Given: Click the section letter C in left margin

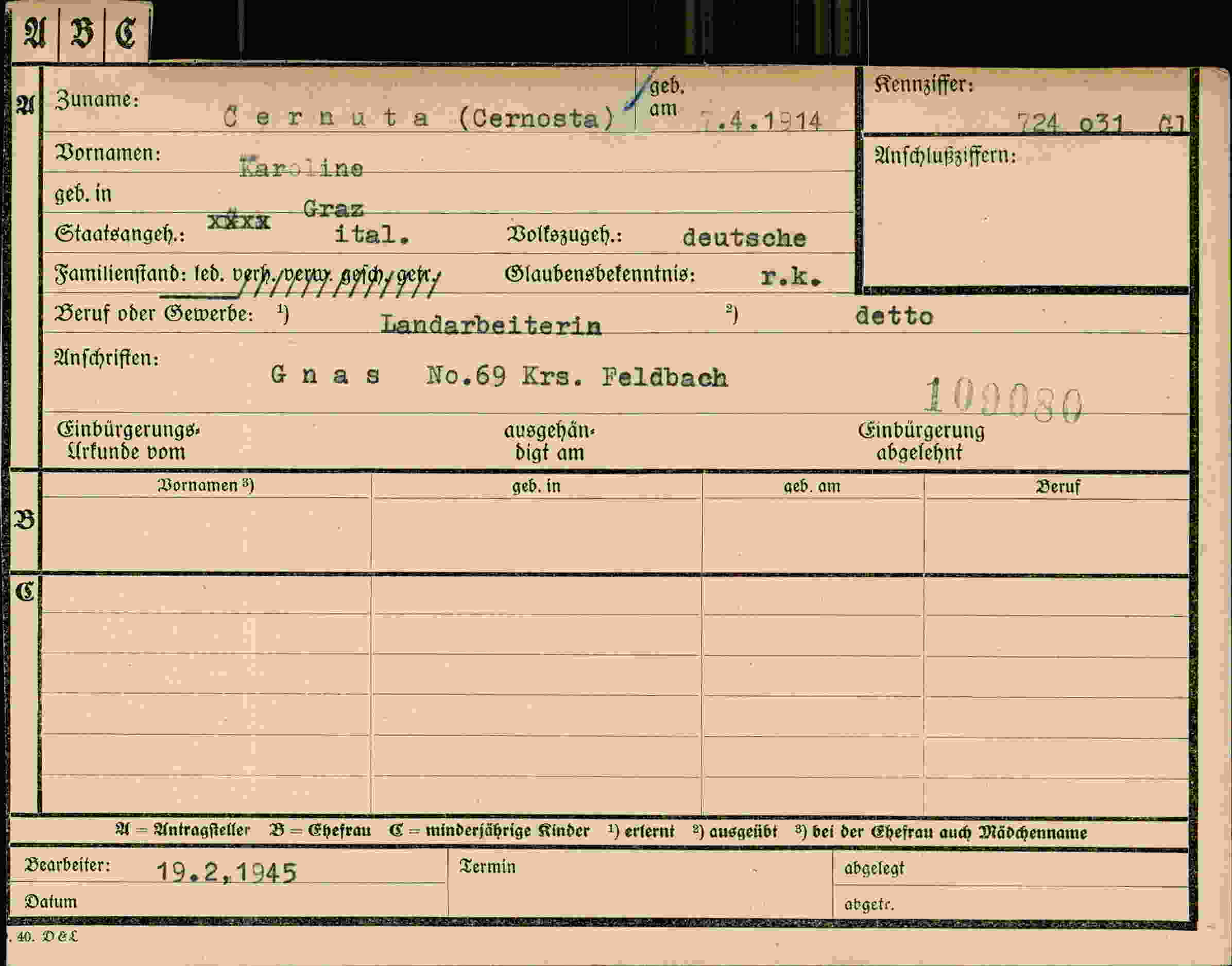Looking at the screenshot, I should click(x=24, y=592).
